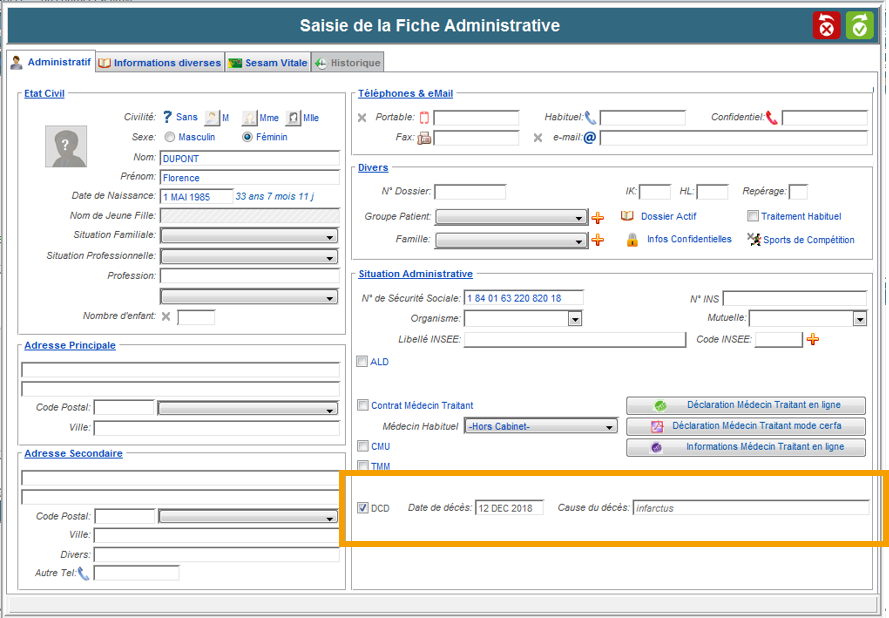Enable the ALD checkbox

click(x=363, y=362)
